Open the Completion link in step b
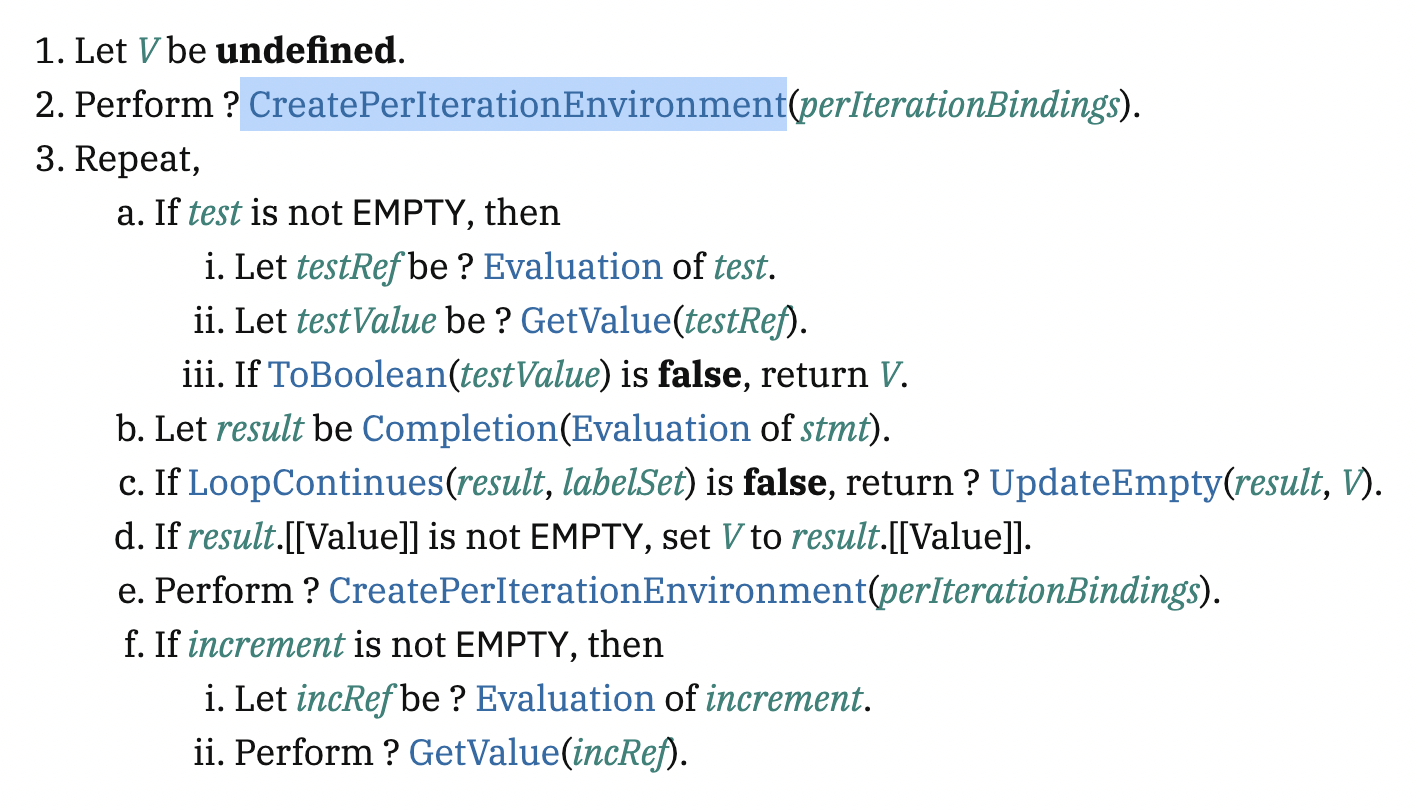Image resolution: width=1418 pixels, height=810 pixels. (459, 429)
